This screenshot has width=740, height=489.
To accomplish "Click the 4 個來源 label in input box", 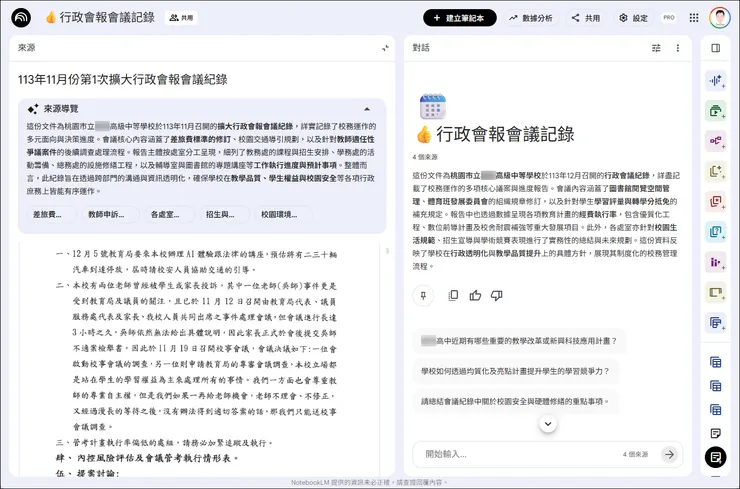I will [635, 454].
